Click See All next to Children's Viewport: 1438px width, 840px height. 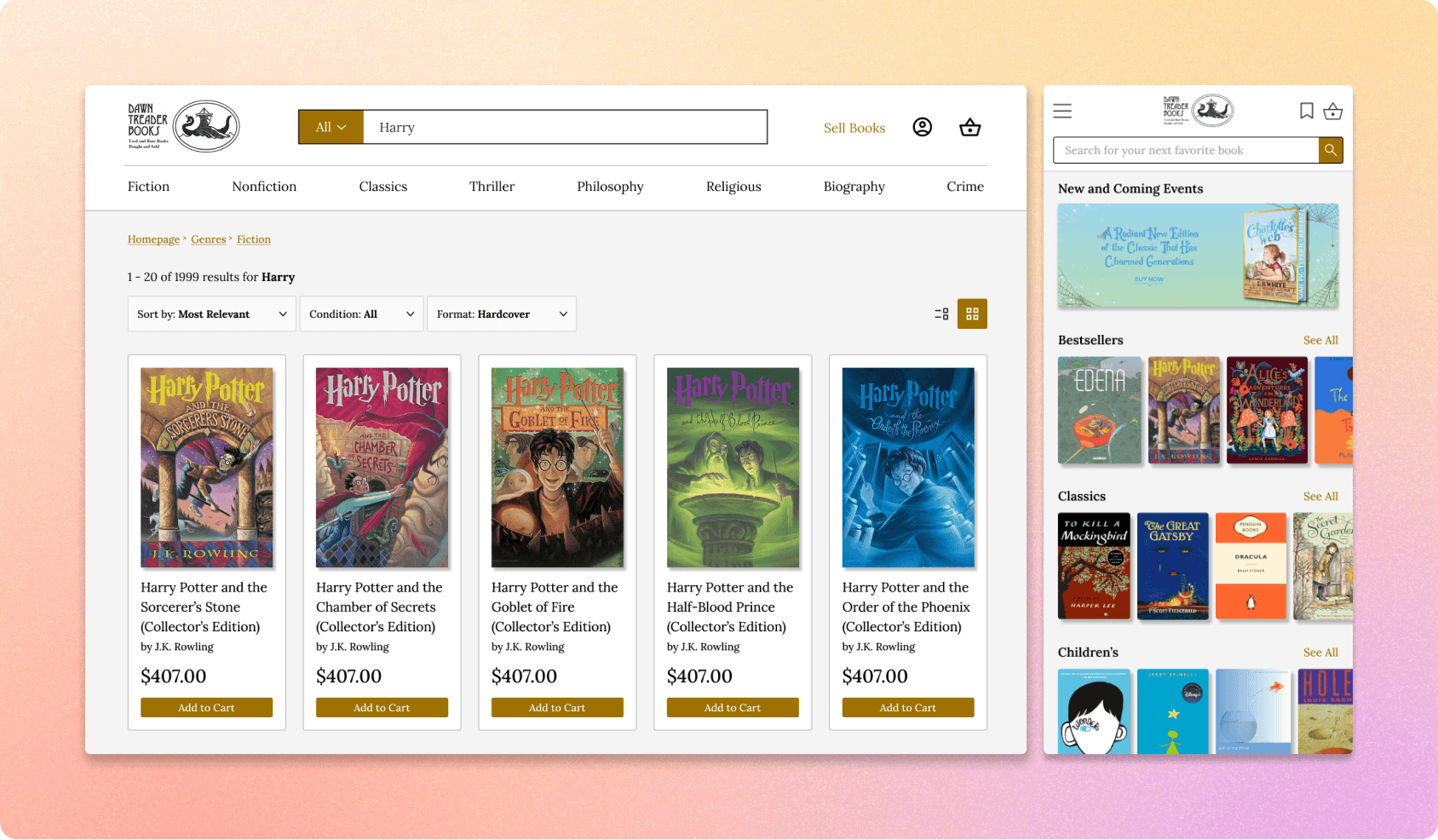(1320, 652)
